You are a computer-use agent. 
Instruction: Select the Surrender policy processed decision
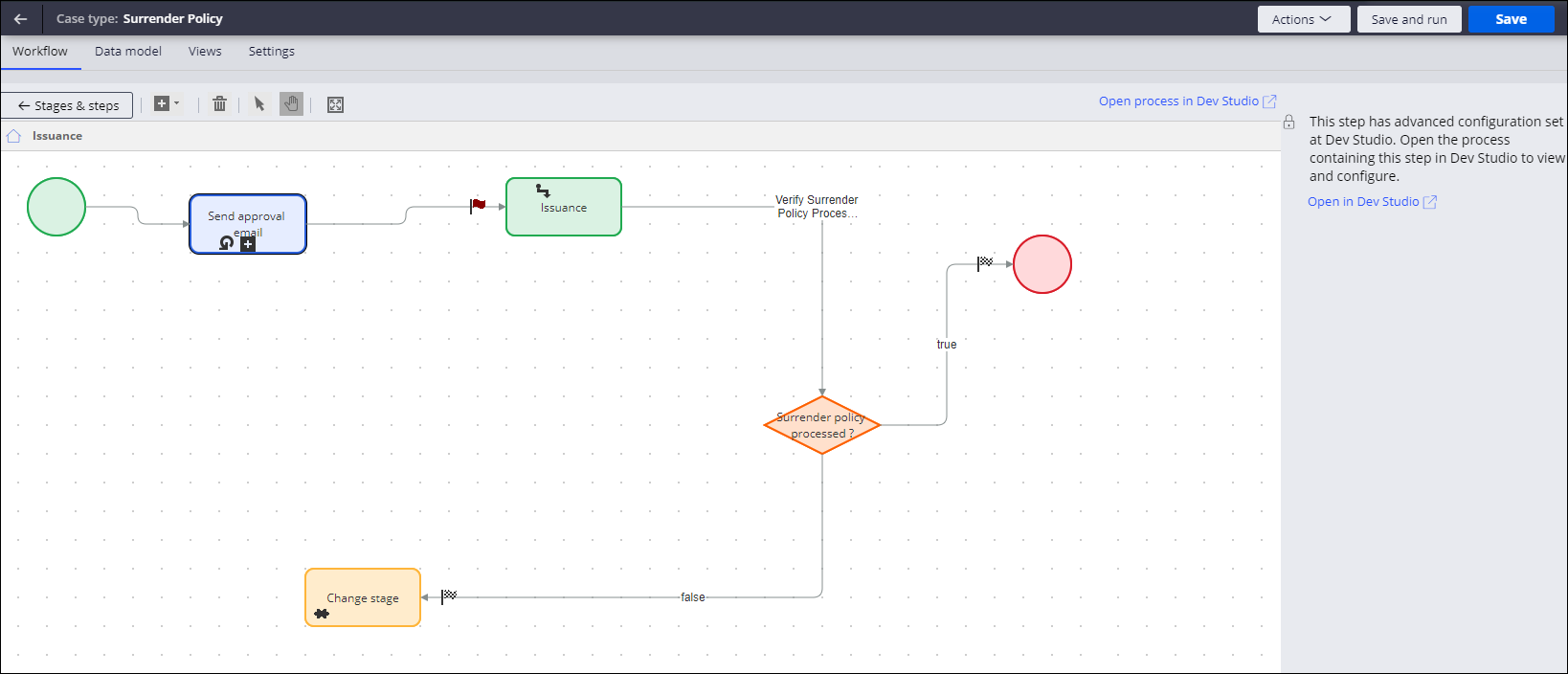coord(821,425)
